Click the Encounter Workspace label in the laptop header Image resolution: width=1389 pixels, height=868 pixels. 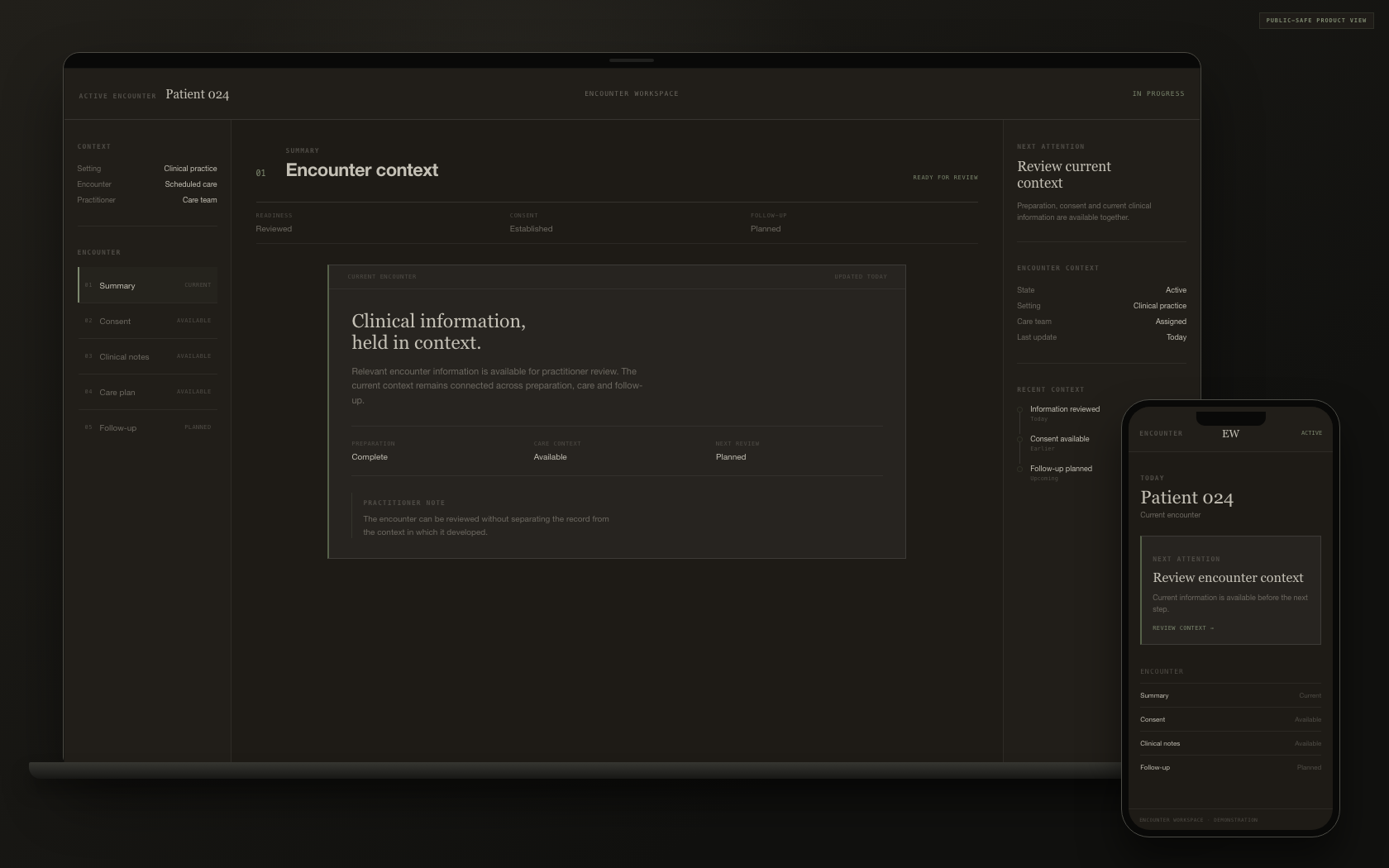pyautogui.click(x=632, y=93)
